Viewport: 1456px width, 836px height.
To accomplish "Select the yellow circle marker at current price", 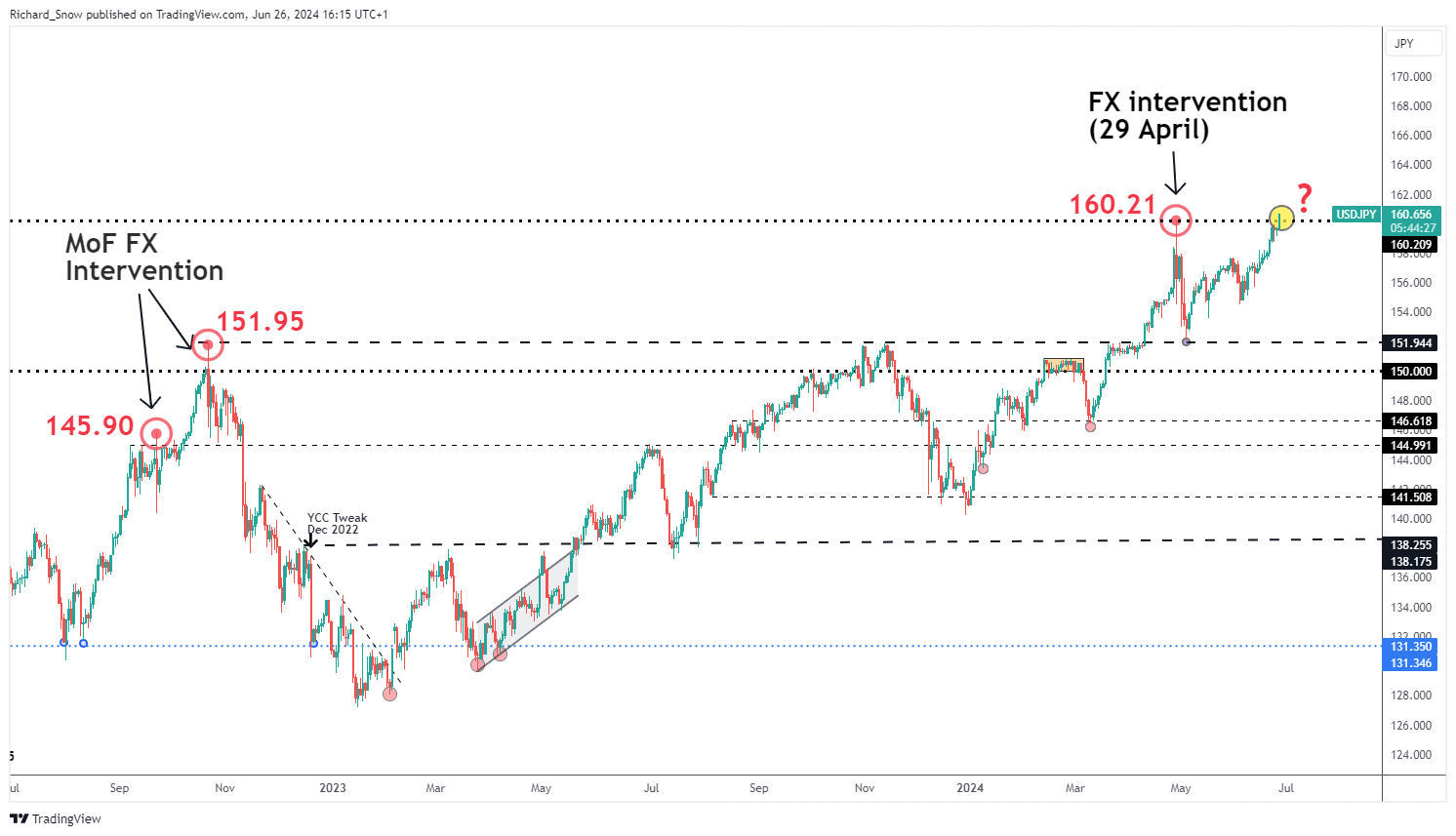I will click(1281, 218).
